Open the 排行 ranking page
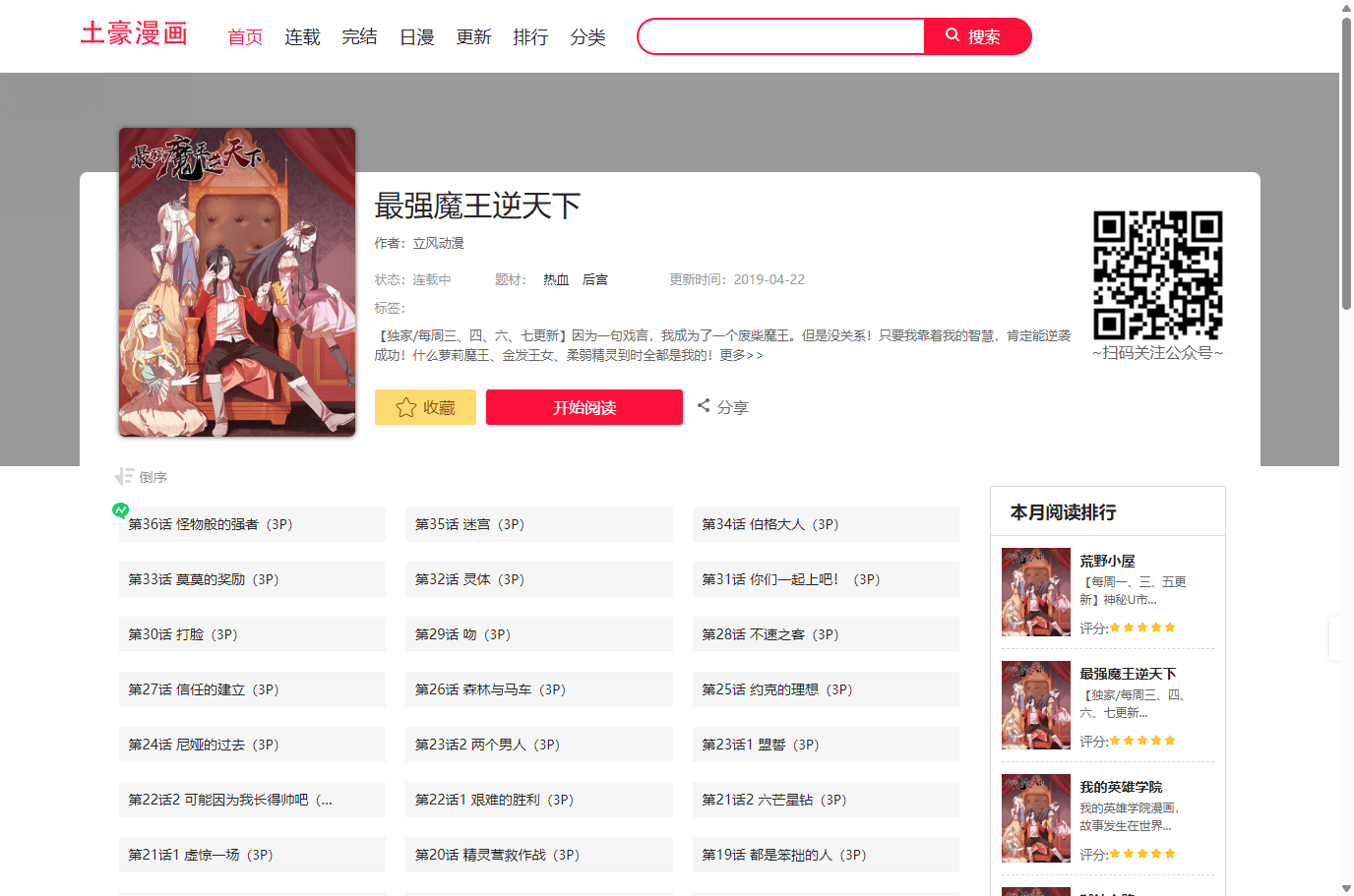This screenshot has height=896, width=1354. click(530, 37)
